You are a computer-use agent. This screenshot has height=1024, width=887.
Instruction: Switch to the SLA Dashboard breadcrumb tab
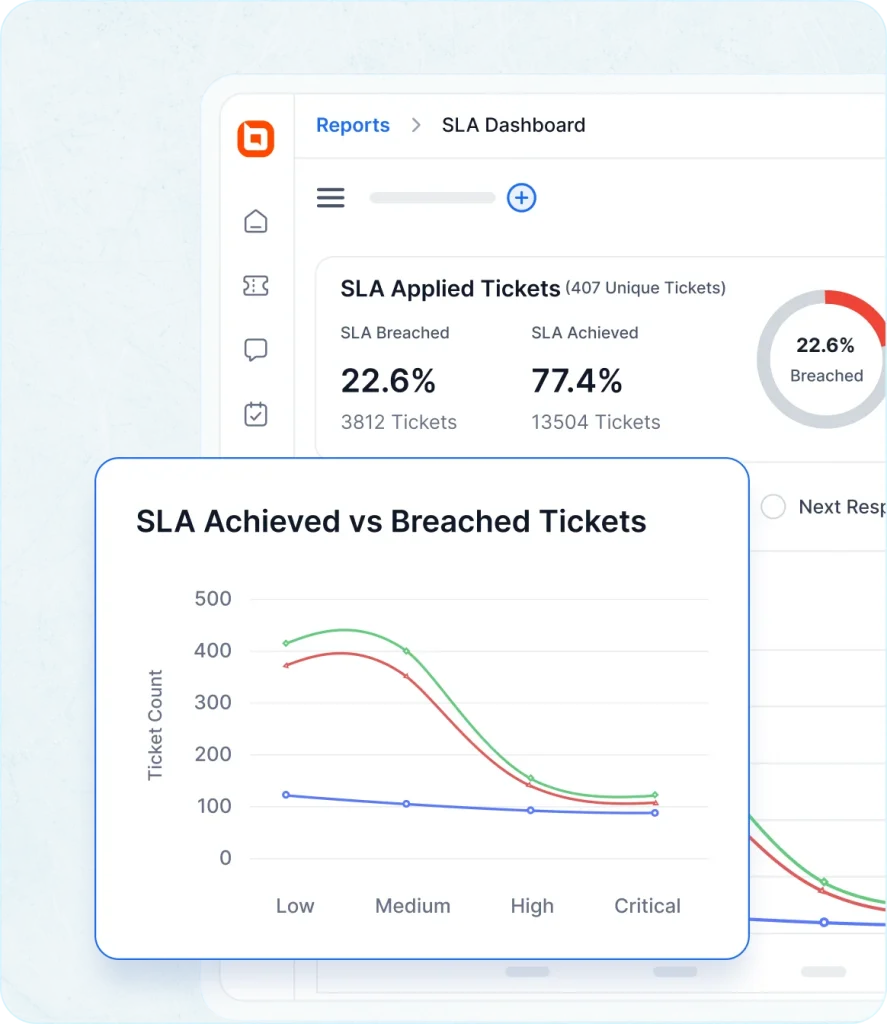pos(513,125)
